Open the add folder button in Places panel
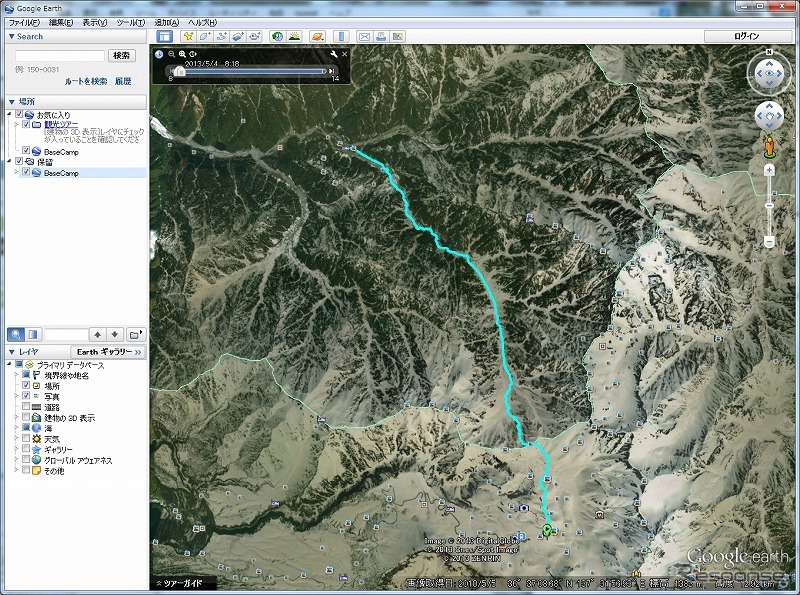The image size is (800, 595). click(x=136, y=335)
